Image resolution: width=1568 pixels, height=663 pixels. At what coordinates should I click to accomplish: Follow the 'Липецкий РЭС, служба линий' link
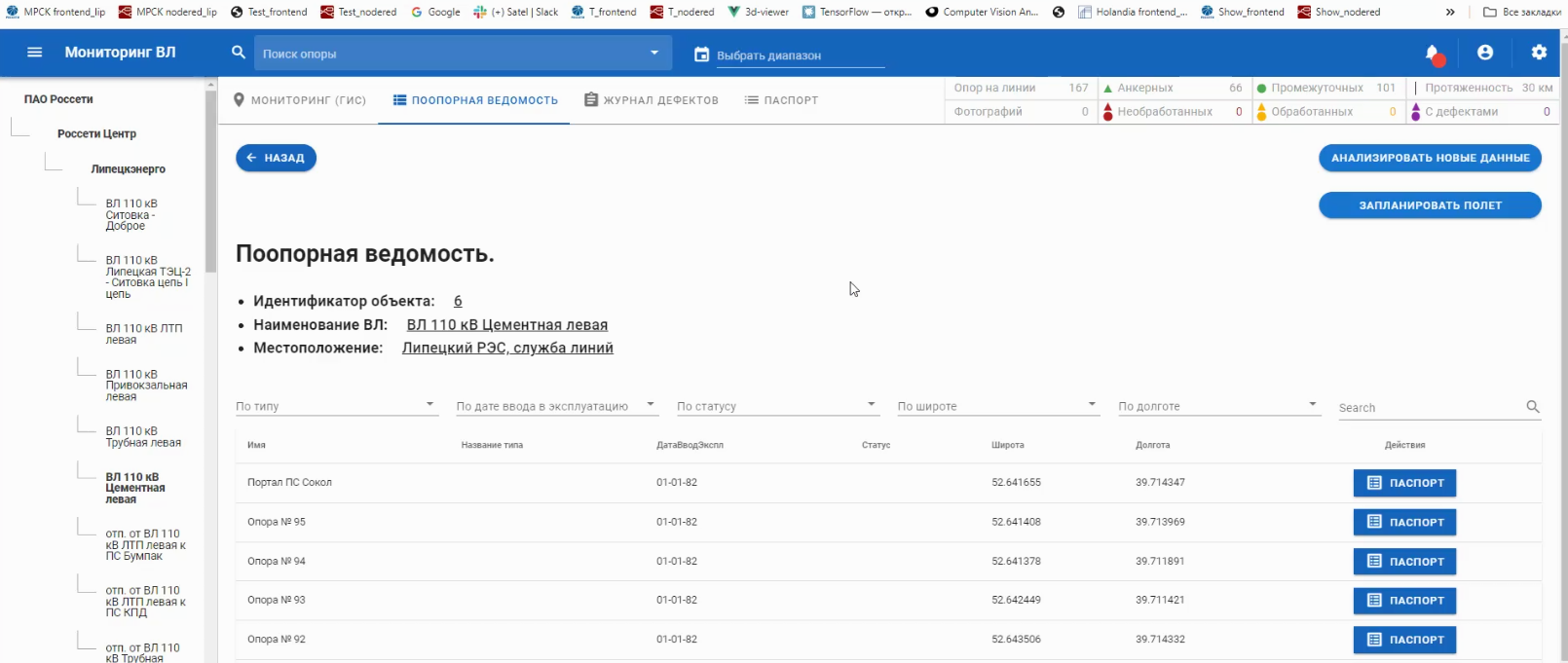(507, 349)
